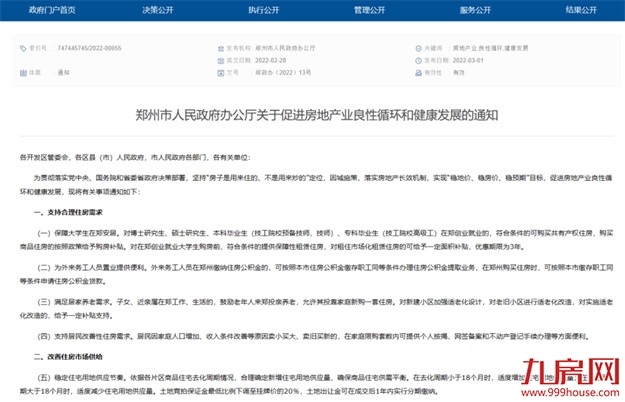The width and height of the screenshot is (625, 402).
Task: Select the genre value 通知
Action: (63, 73)
